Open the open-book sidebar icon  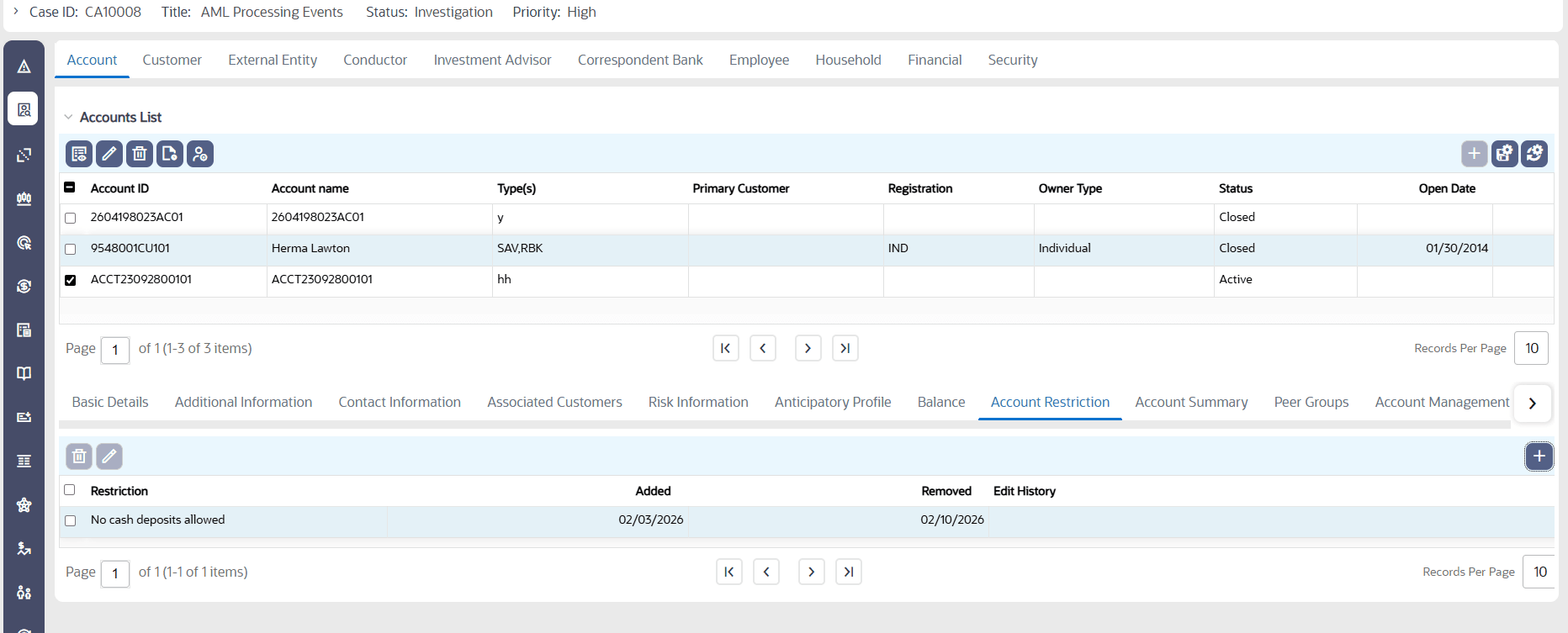(24, 373)
